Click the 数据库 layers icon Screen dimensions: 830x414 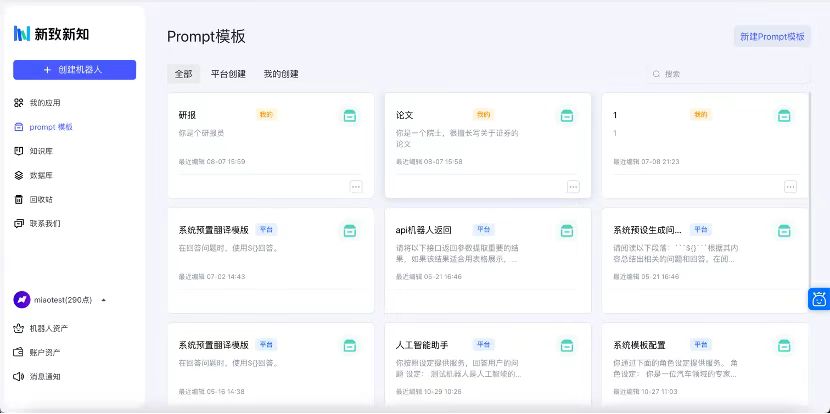point(19,175)
